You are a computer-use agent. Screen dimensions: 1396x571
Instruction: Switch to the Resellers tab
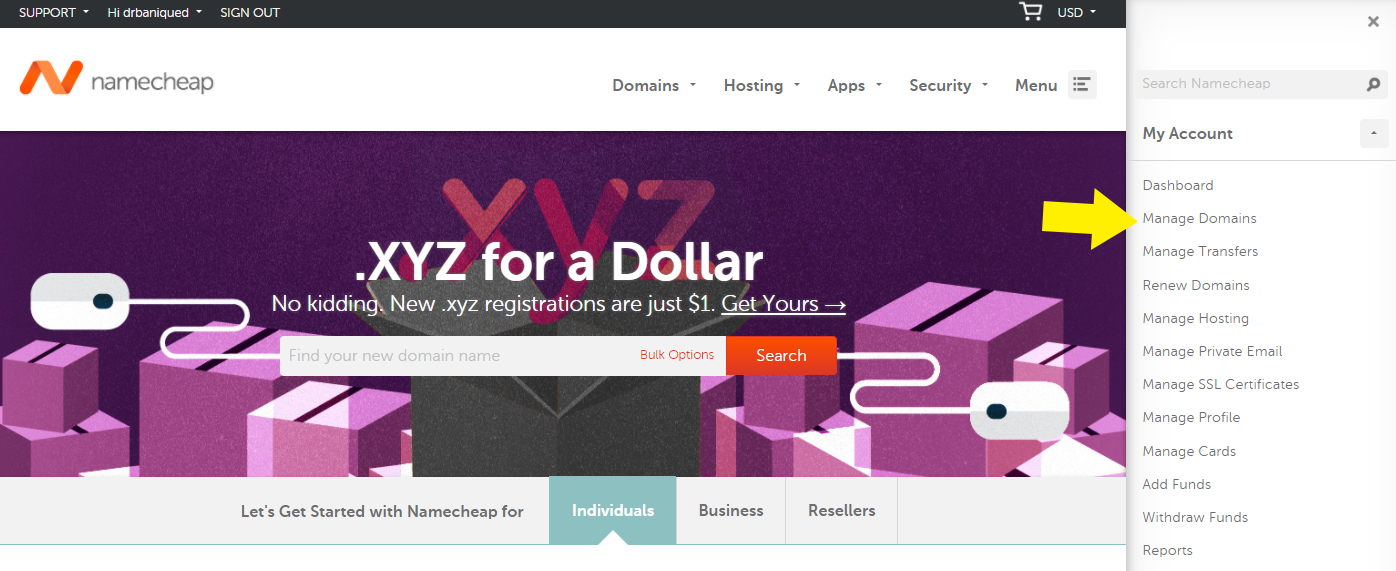tap(842, 510)
